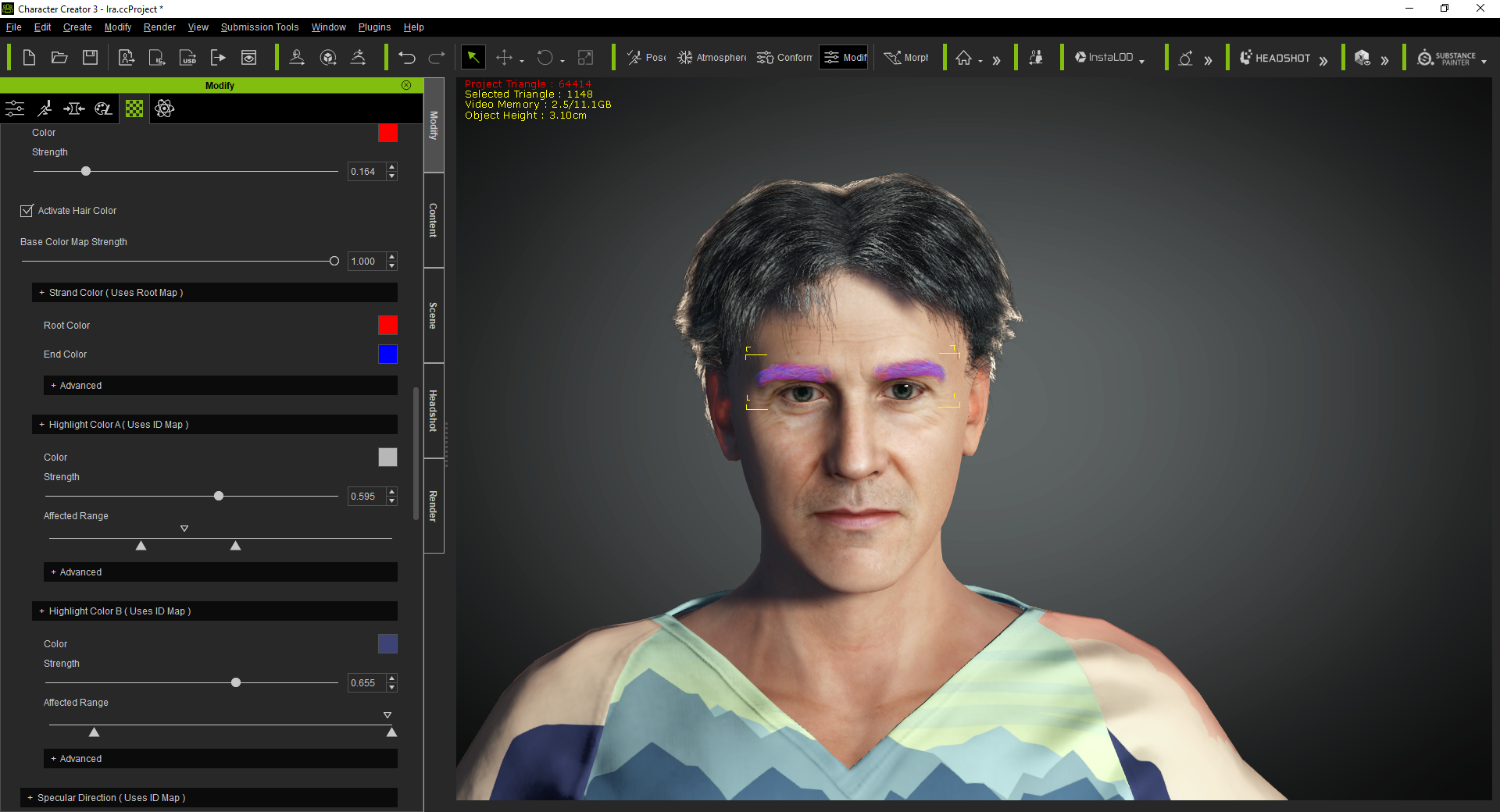
Task: Save project with the floppy disk icon
Action: [x=91, y=58]
